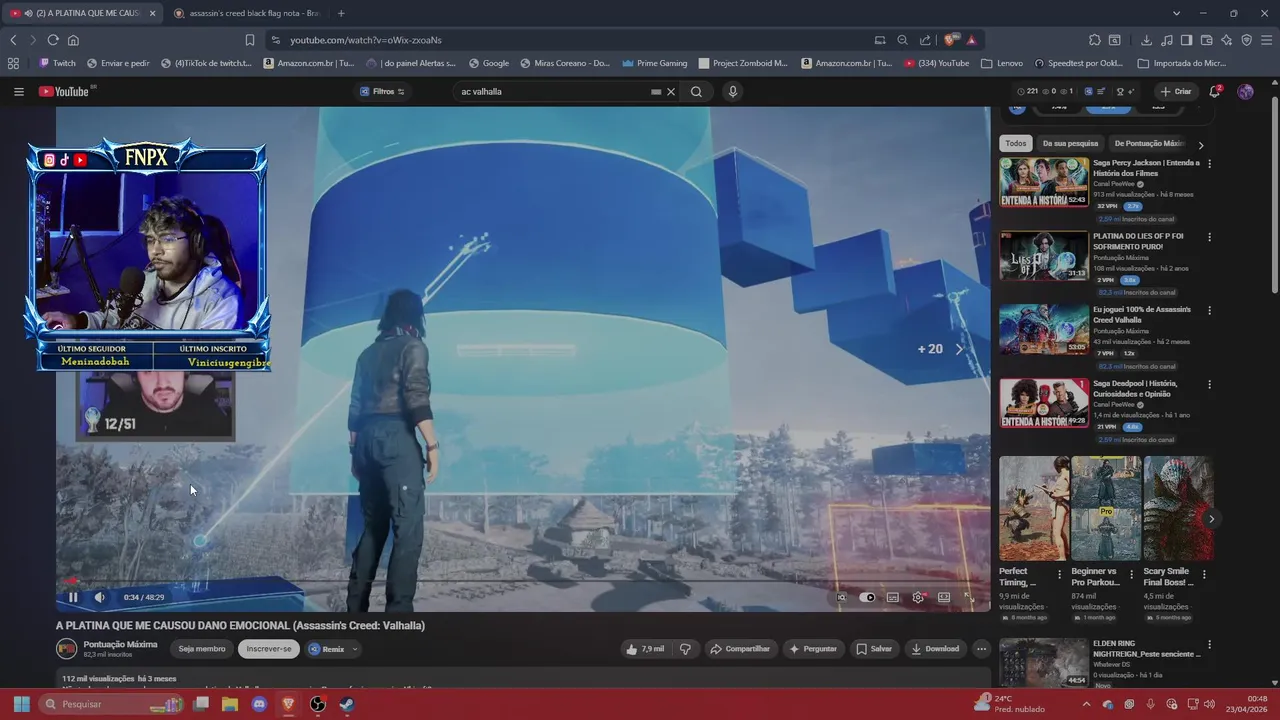Bookmark this page with the bookmark icon

point(250,40)
